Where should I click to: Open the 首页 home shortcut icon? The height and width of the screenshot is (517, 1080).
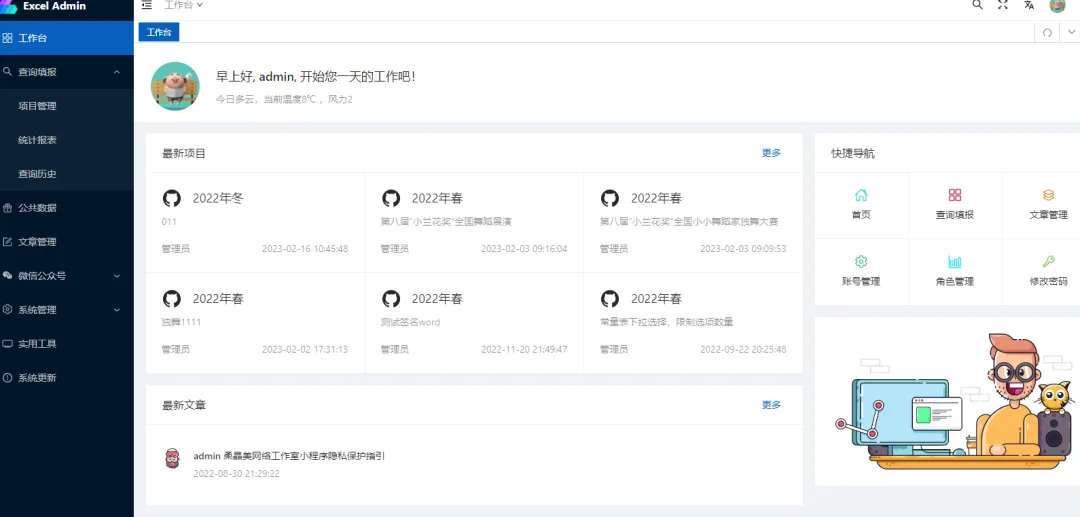861,196
